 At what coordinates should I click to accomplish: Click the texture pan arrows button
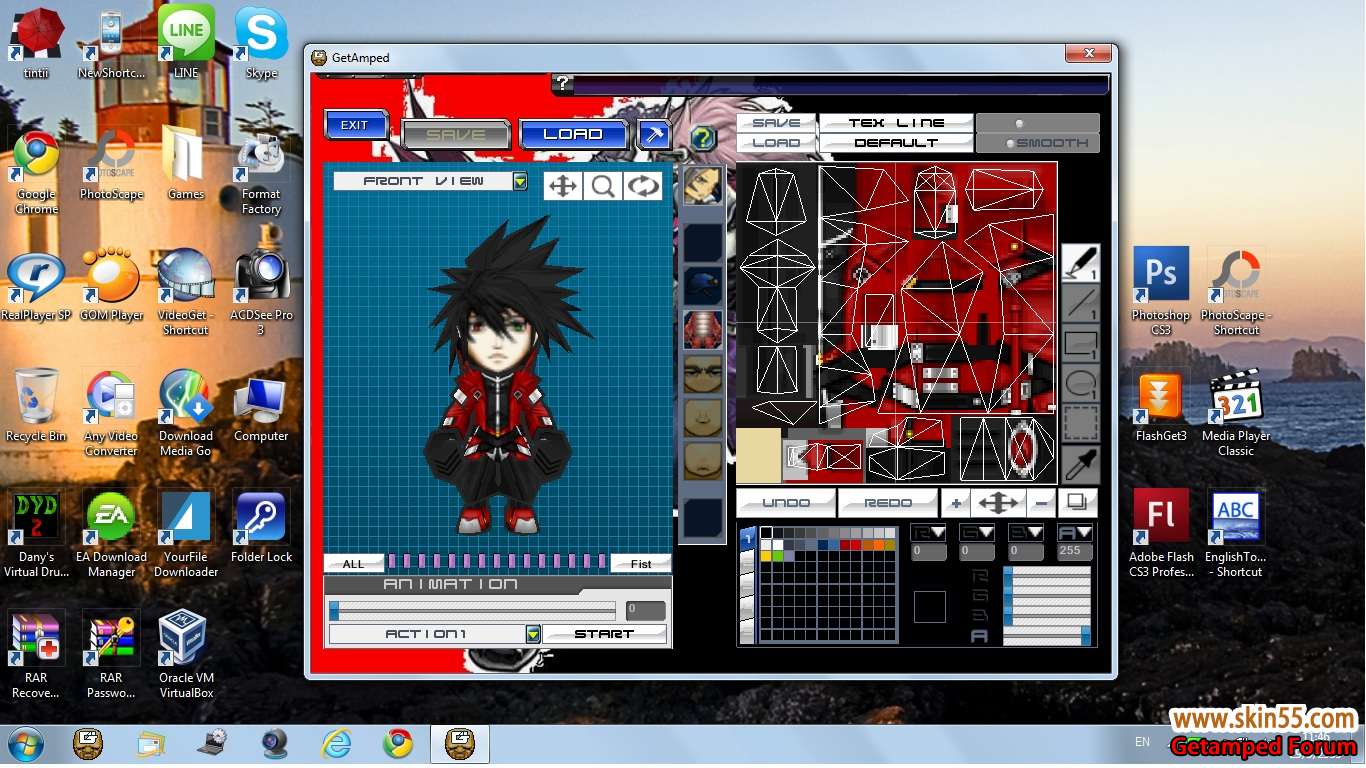click(x=999, y=503)
